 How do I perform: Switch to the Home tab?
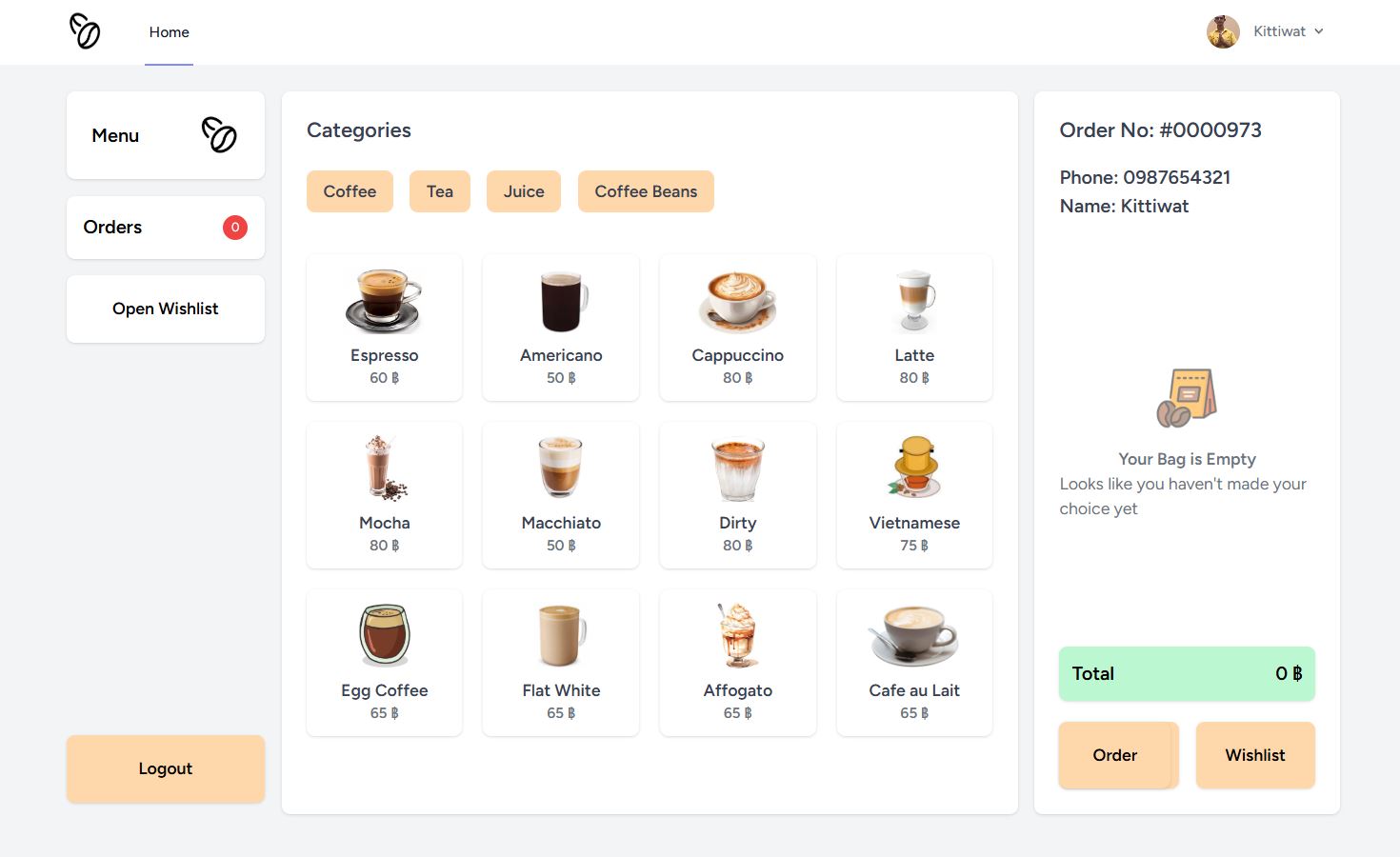click(x=169, y=31)
